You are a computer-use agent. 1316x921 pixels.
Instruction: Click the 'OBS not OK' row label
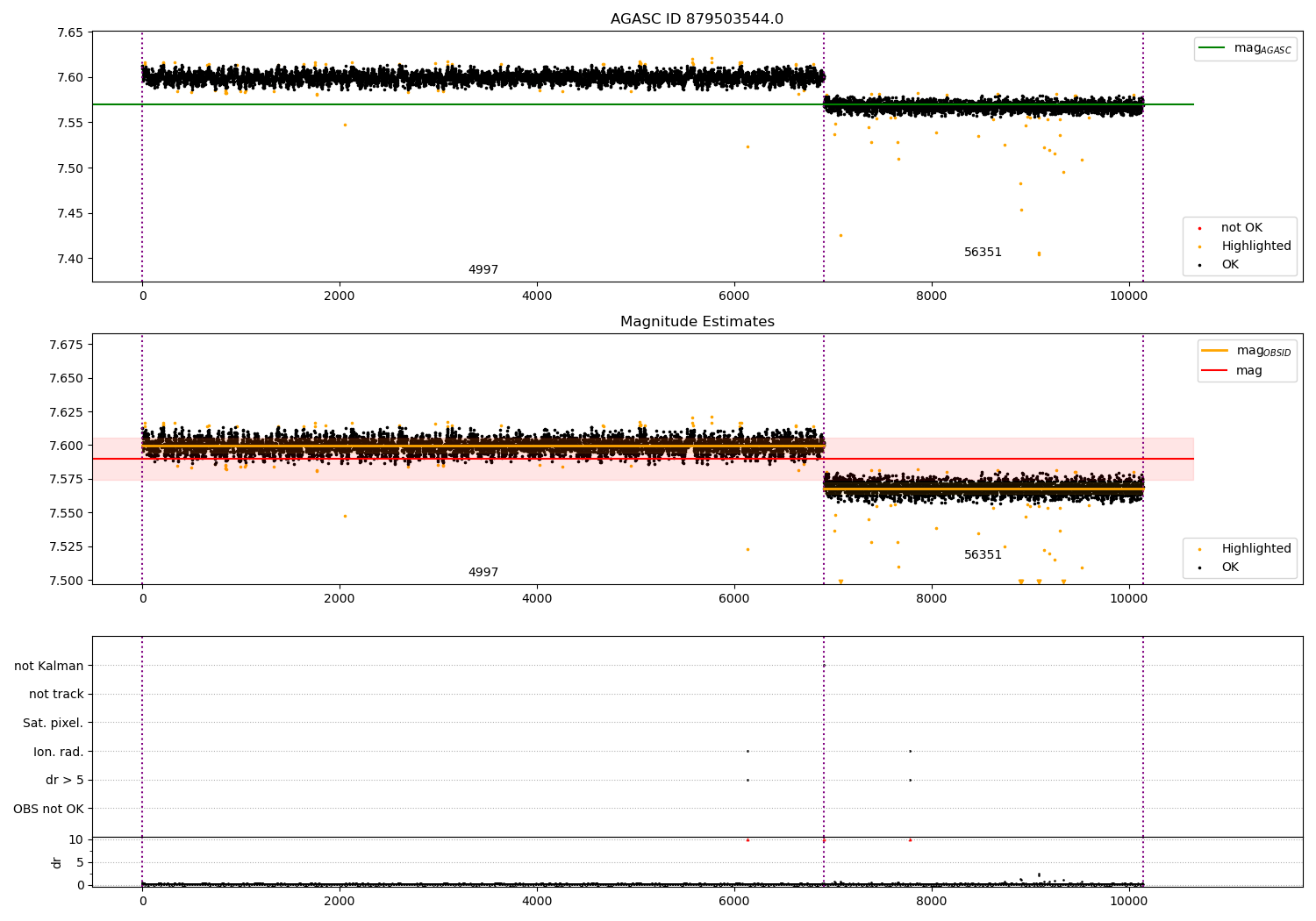coord(48,809)
